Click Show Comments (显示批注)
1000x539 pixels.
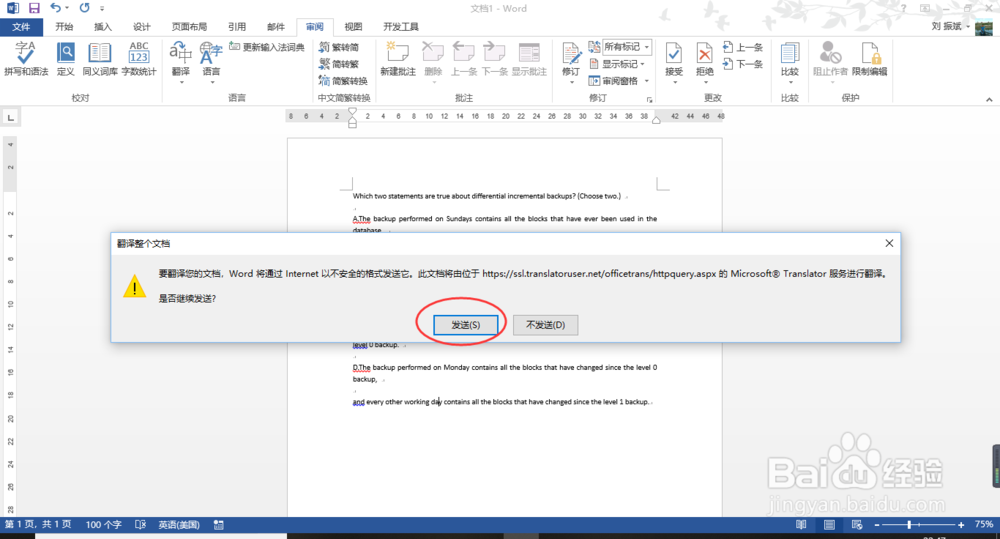click(x=529, y=59)
